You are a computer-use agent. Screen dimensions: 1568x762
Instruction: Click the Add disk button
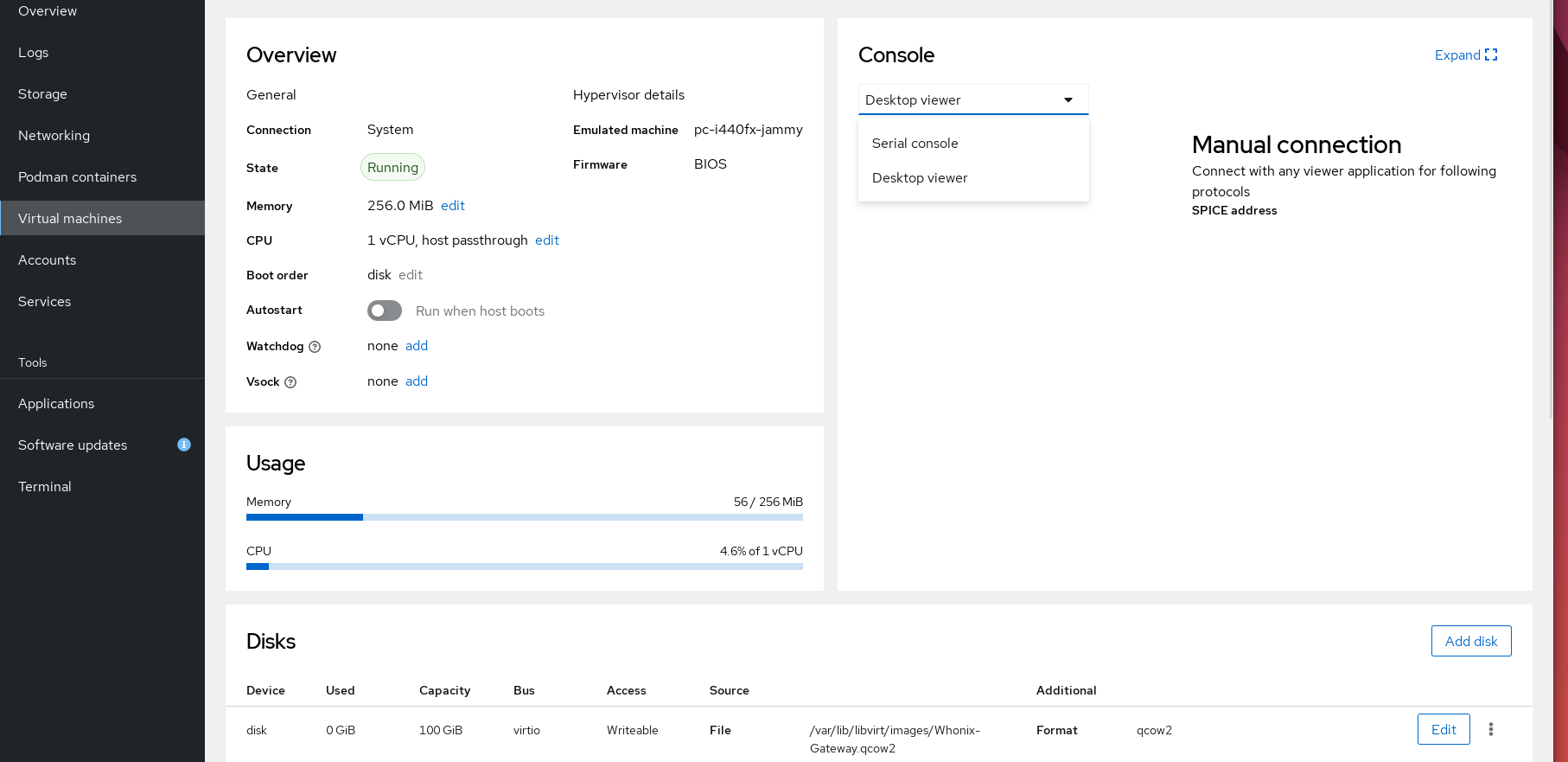(1470, 641)
